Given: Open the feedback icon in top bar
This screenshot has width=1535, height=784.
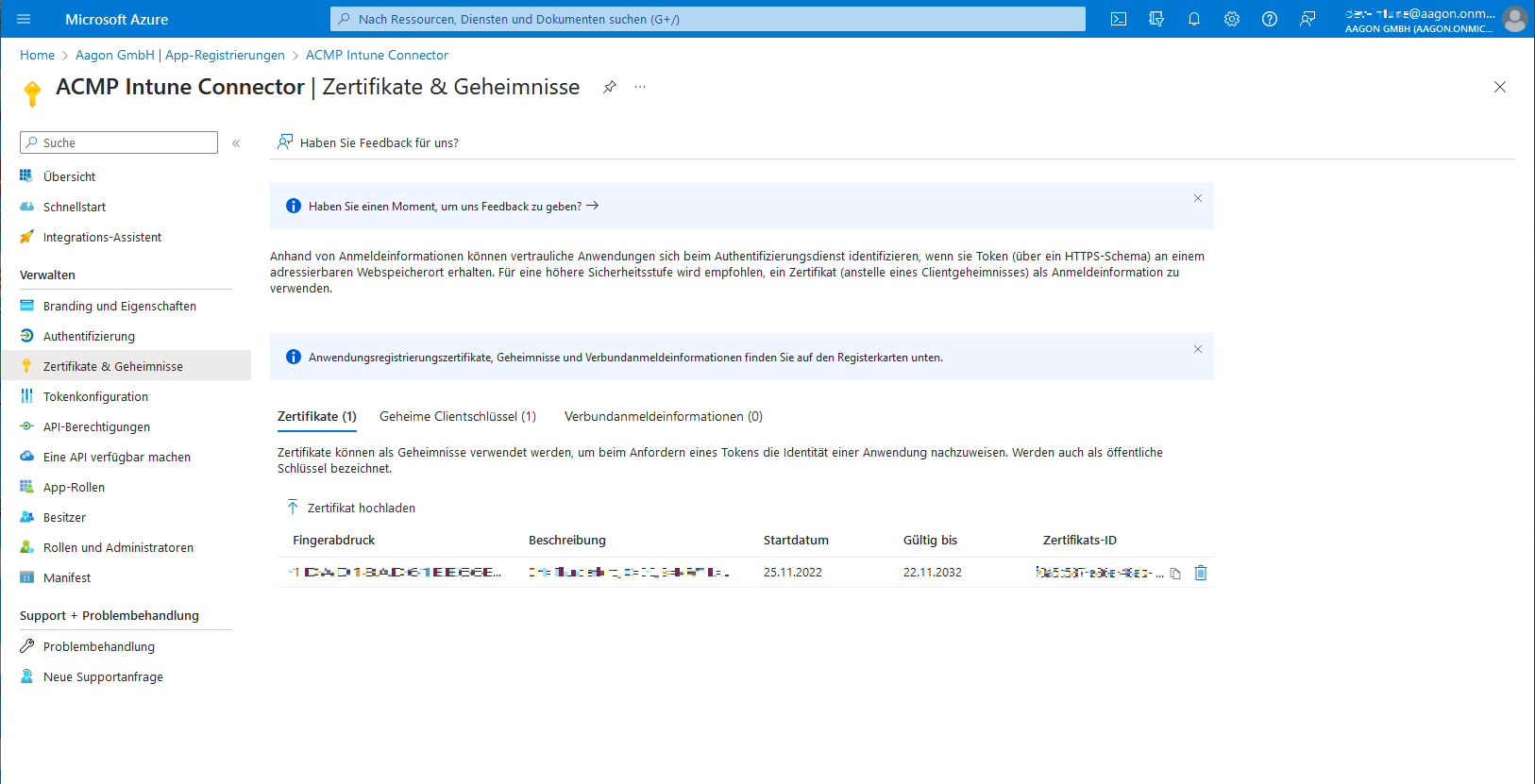Looking at the screenshot, I should [x=1307, y=19].
